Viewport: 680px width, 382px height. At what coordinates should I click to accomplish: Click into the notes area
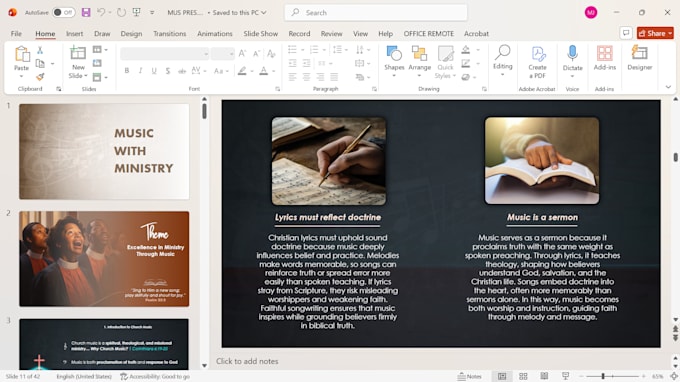pyautogui.click(x=442, y=361)
